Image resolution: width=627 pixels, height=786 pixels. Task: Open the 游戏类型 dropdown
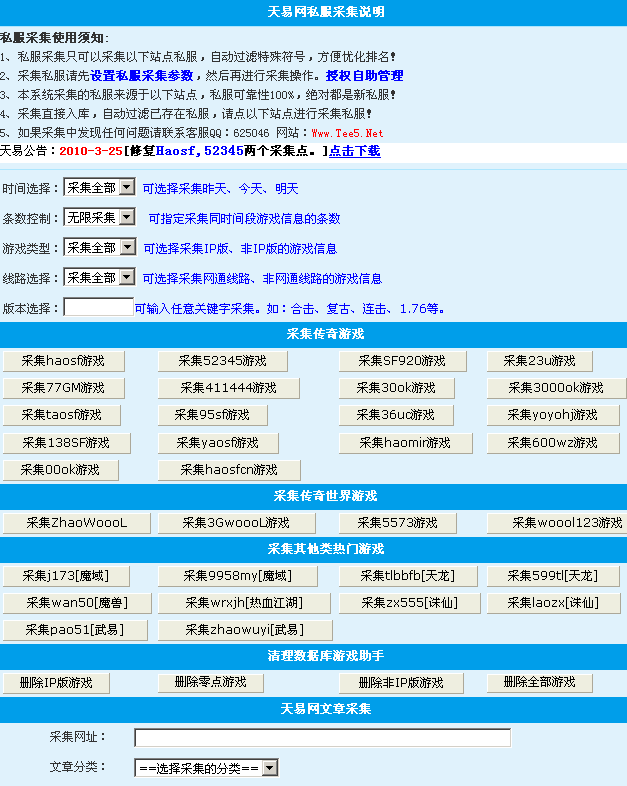(x=99, y=247)
